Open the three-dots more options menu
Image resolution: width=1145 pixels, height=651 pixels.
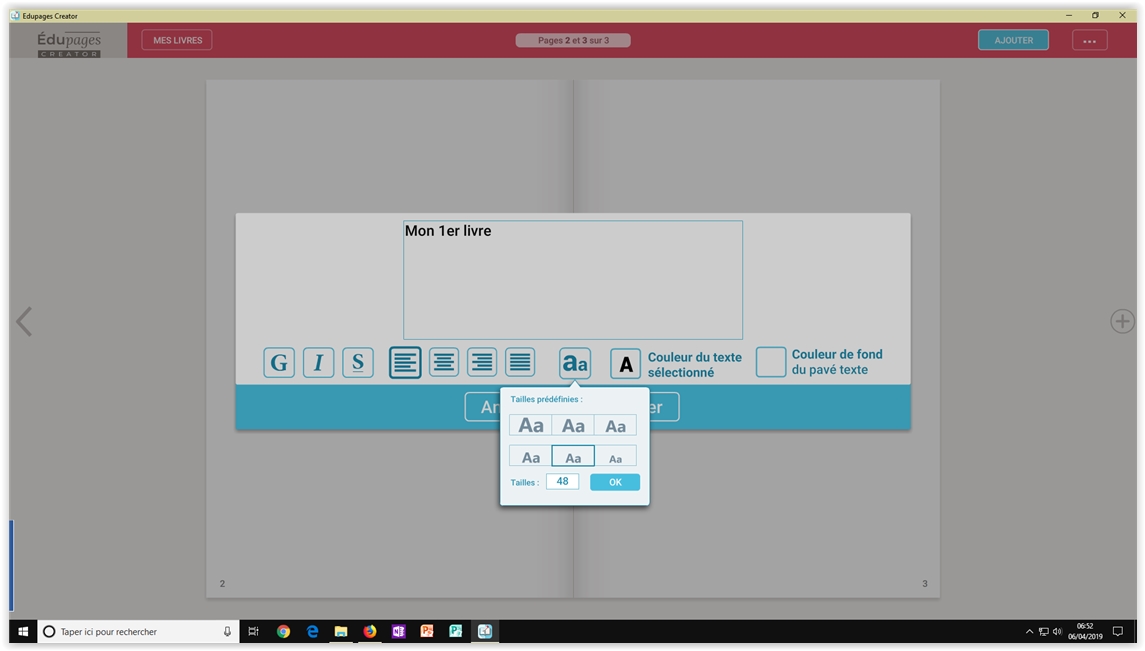[x=1089, y=40]
